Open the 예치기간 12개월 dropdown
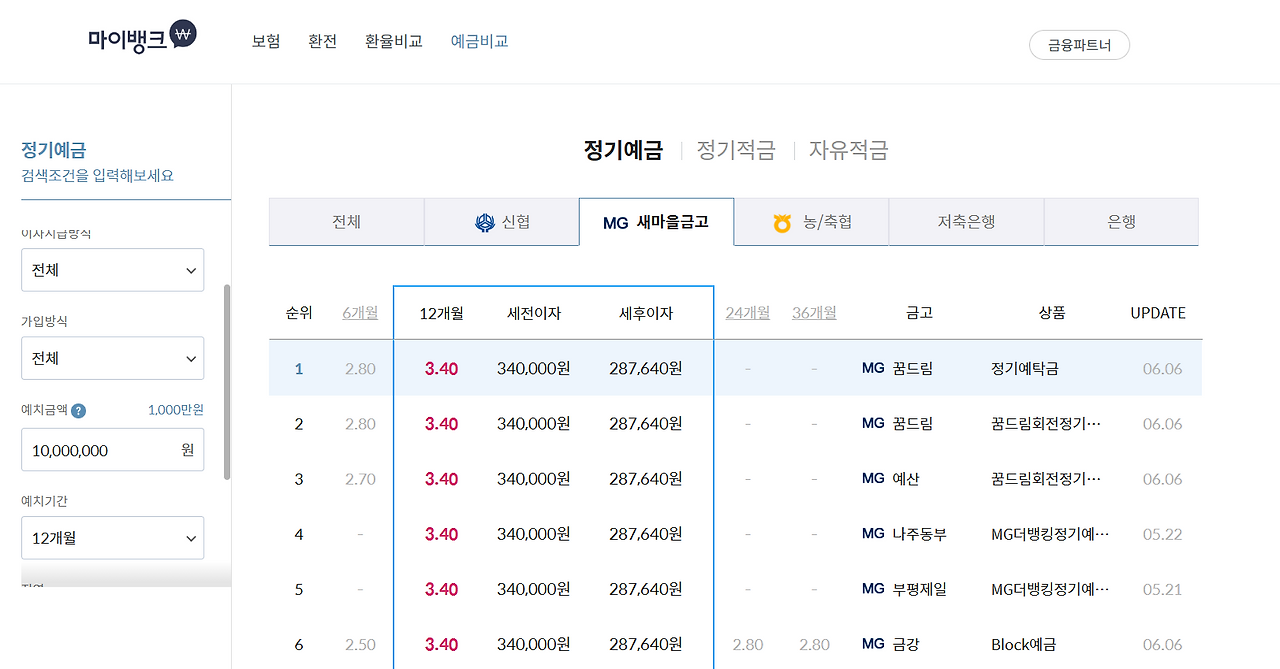The width and height of the screenshot is (1280, 669). [113, 538]
